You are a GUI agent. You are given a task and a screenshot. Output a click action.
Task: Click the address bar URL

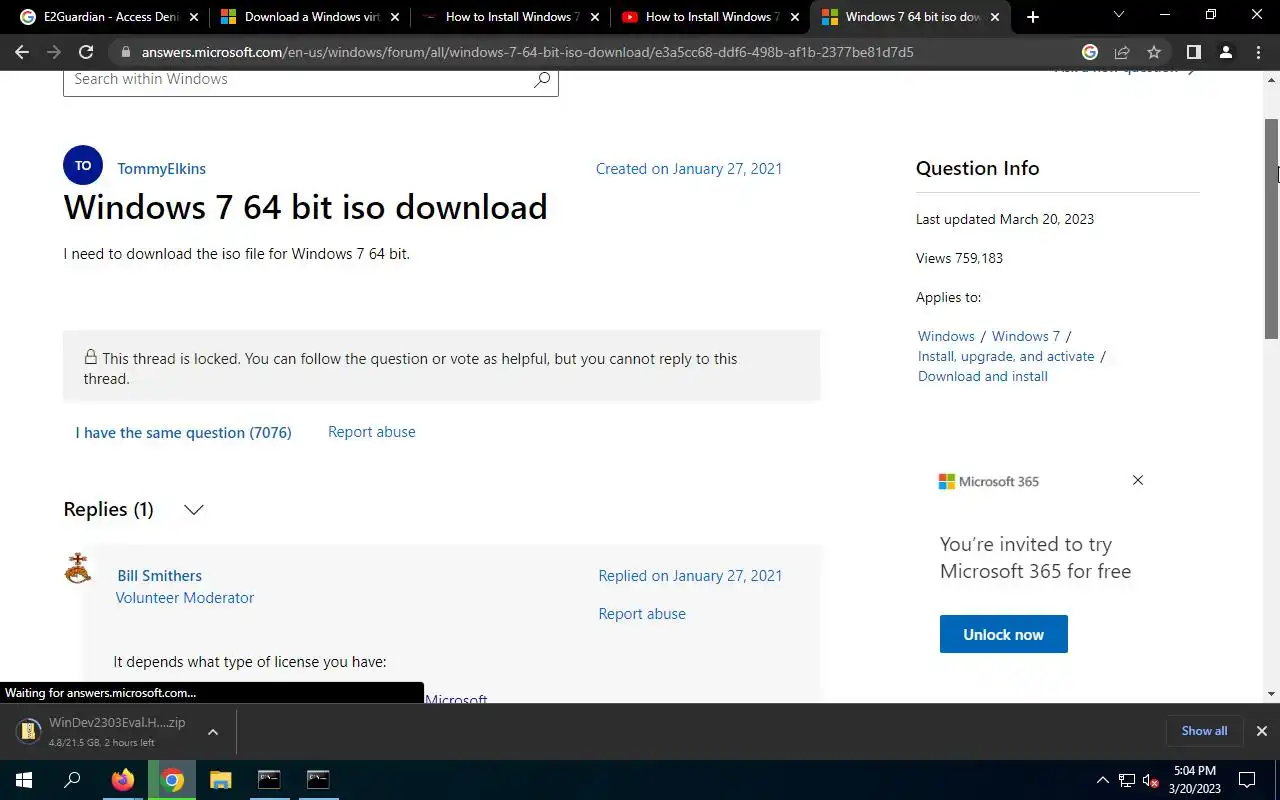pyautogui.click(x=527, y=52)
